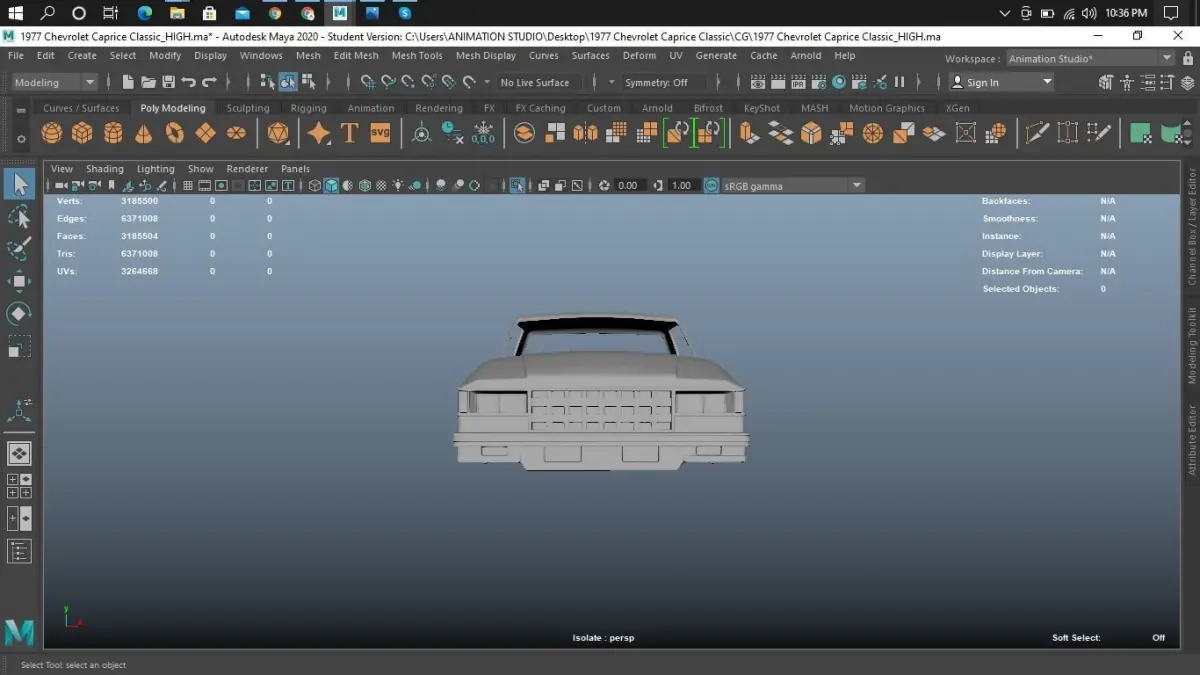Open the Modeling menu set dropdown
The height and width of the screenshot is (675, 1200).
click(55, 82)
